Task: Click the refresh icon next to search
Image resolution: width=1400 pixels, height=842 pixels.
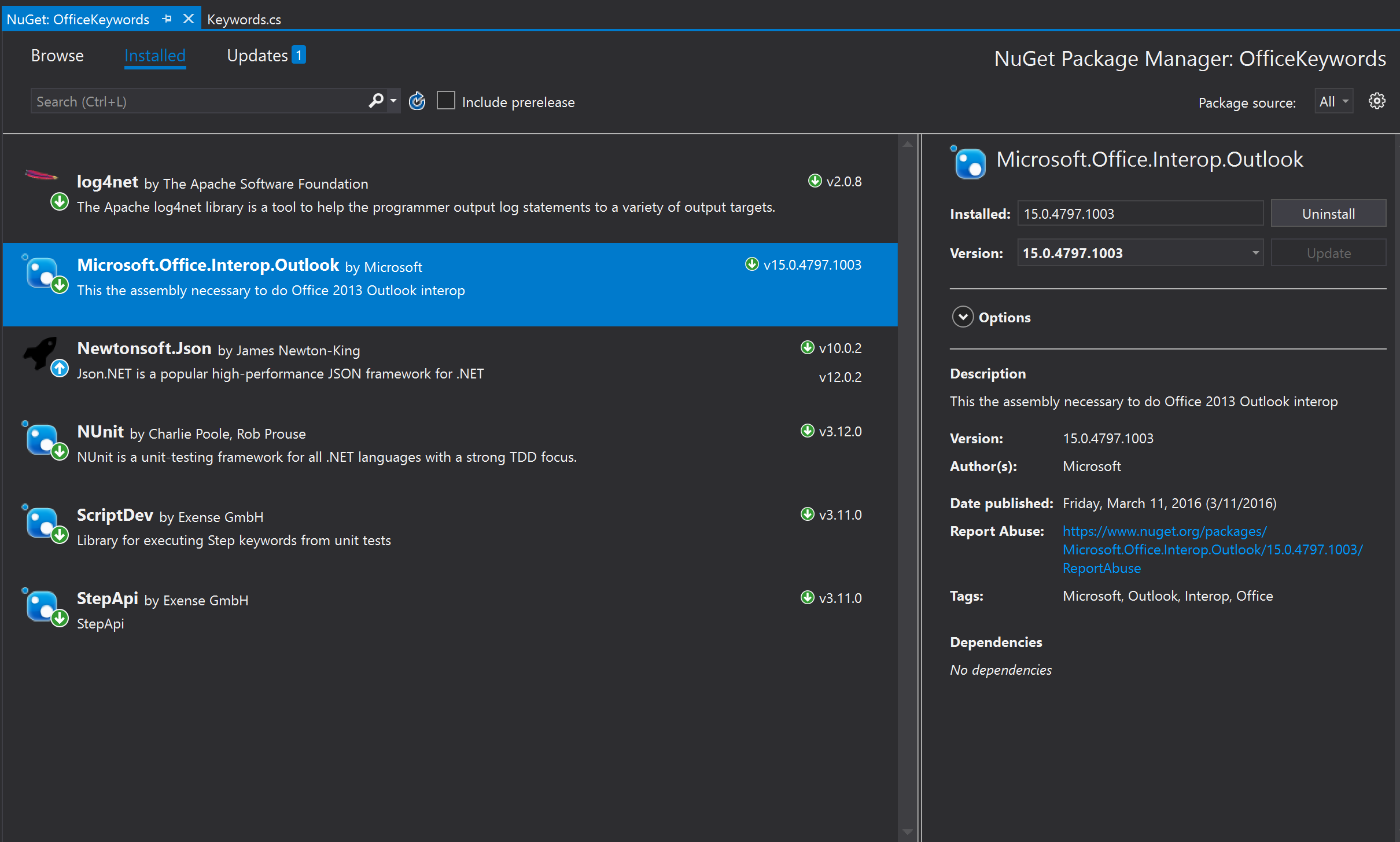Action: (417, 101)
